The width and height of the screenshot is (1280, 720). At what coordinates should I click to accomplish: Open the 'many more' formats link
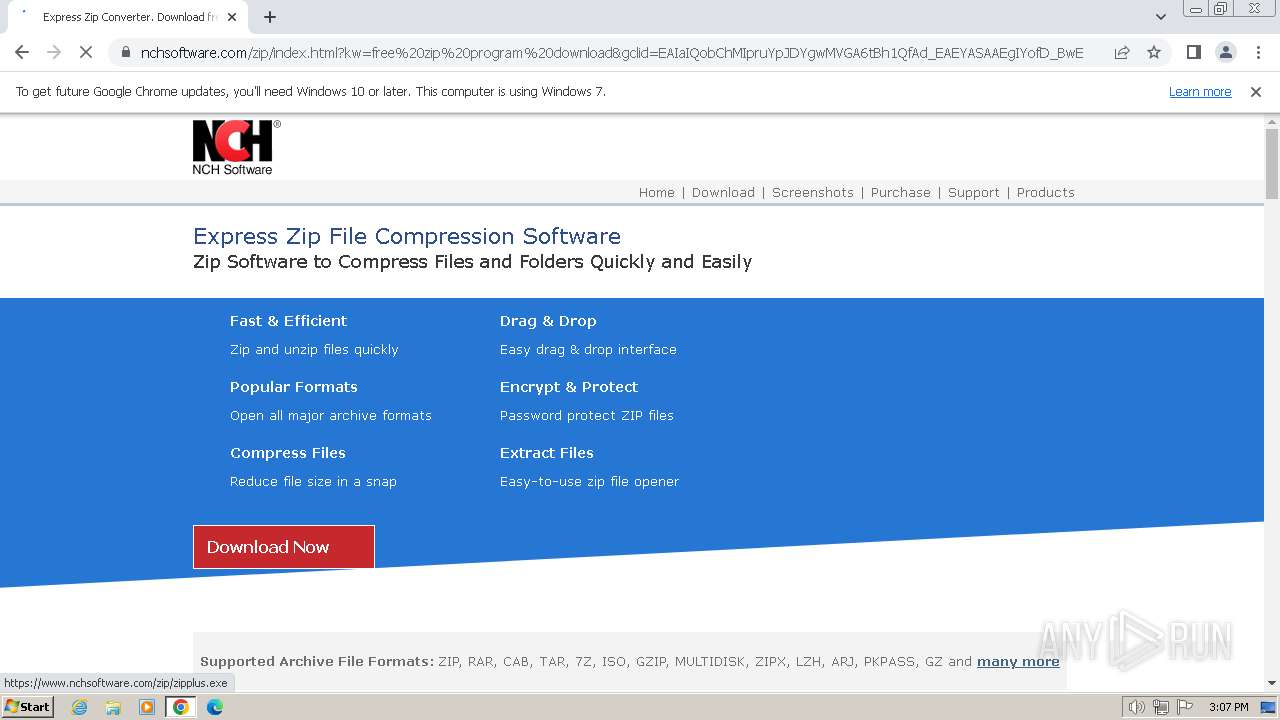pyautogui.click(x=1018, y=662)
